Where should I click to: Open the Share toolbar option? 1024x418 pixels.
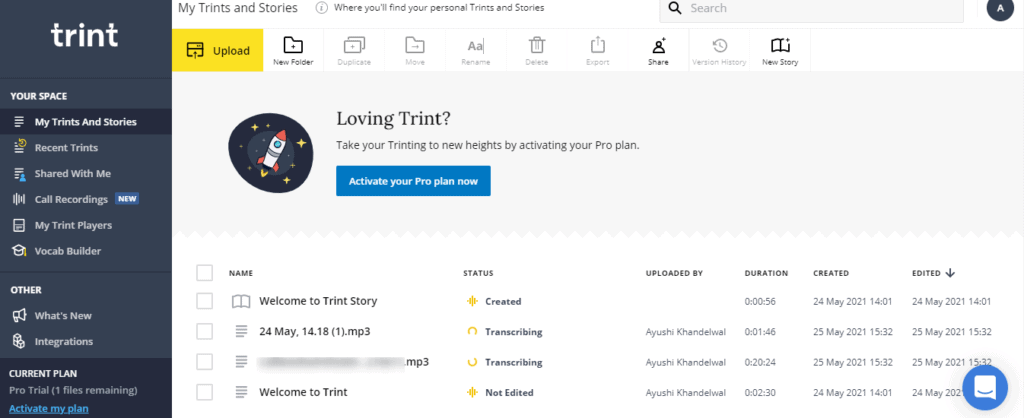(x=658, y=50)
